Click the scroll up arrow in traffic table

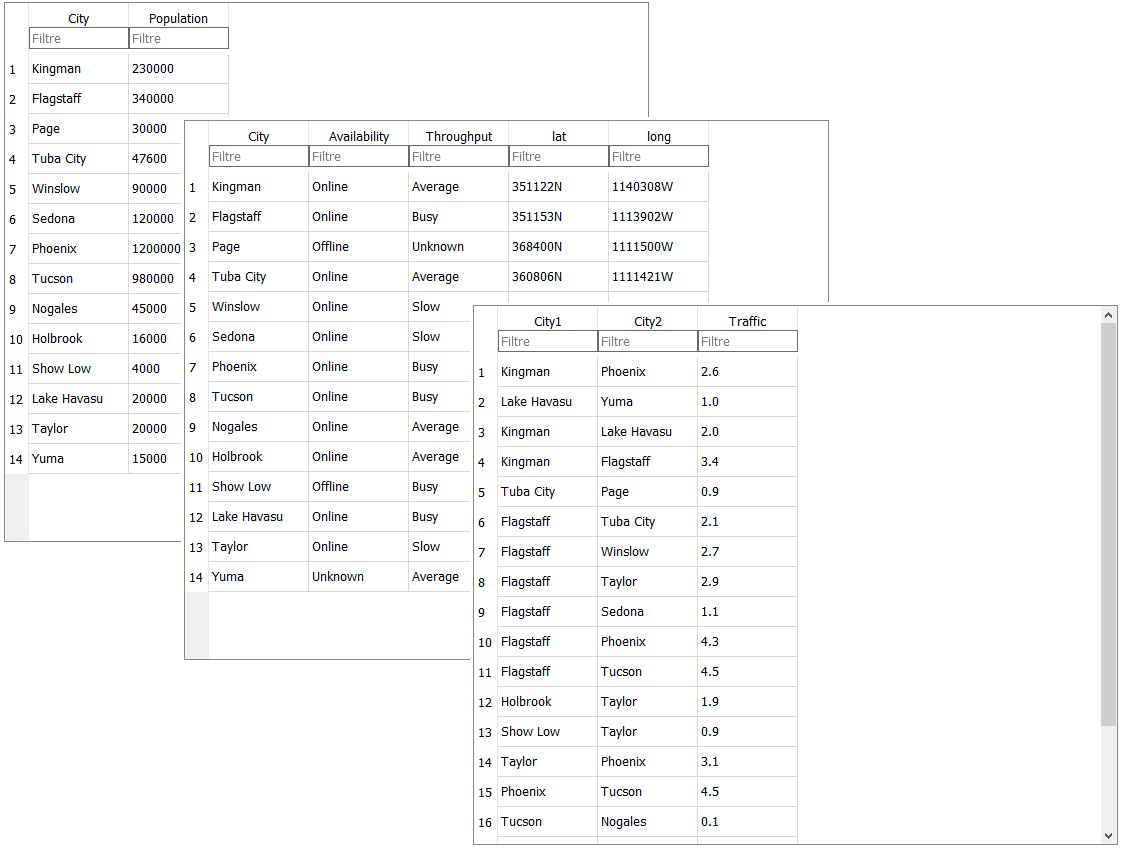[x=1108, y=316]
